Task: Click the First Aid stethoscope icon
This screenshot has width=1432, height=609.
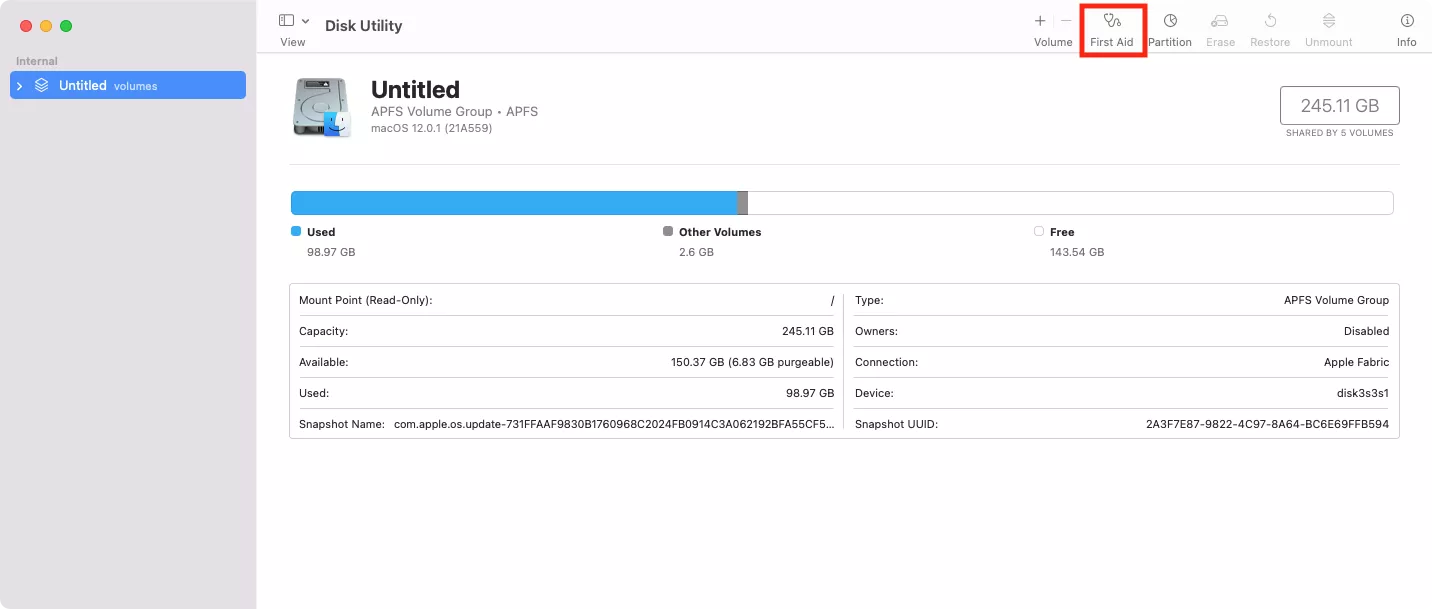Action: pyautogui.click(x=1111, y=21)
